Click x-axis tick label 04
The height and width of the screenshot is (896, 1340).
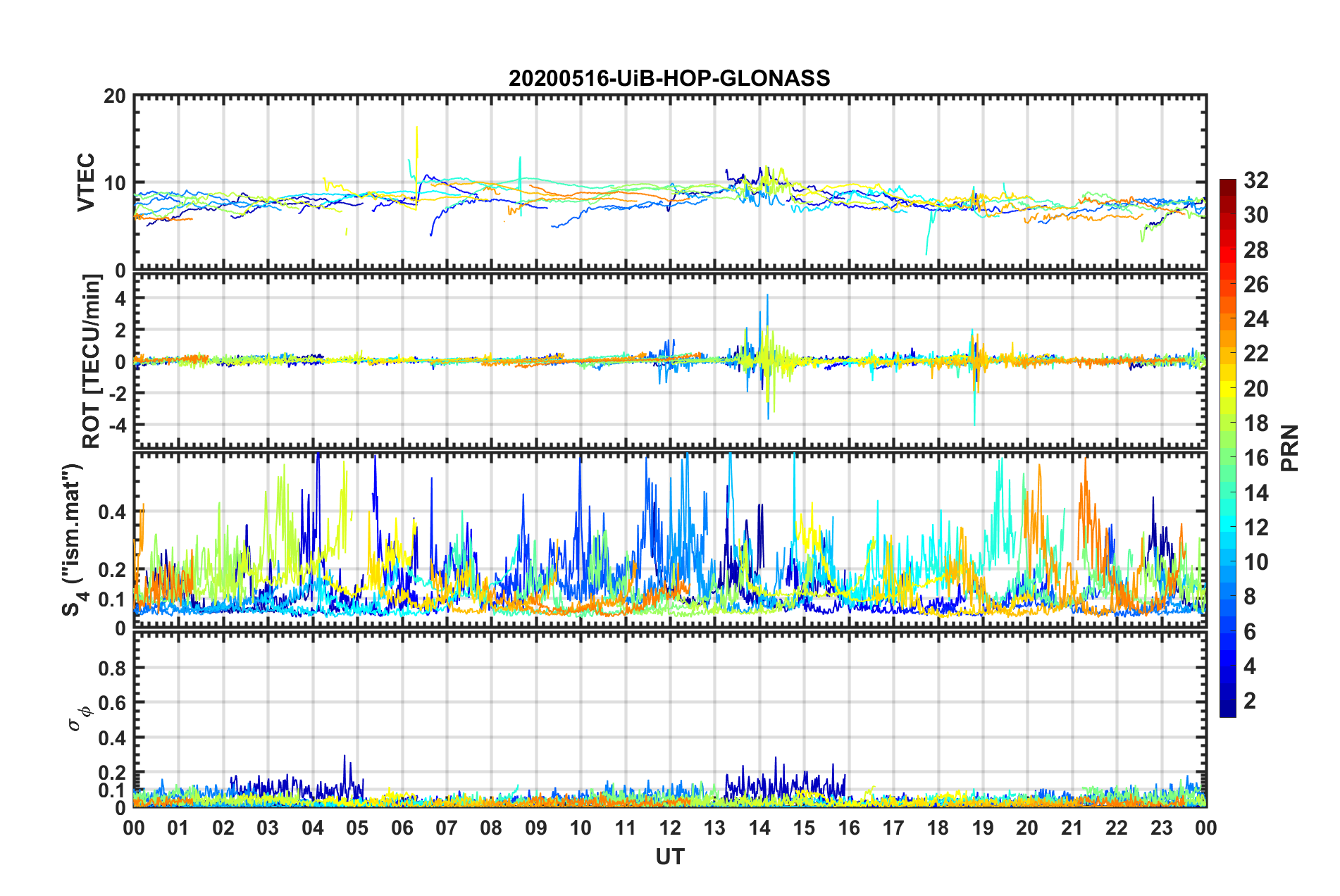[x=313, y=828]
